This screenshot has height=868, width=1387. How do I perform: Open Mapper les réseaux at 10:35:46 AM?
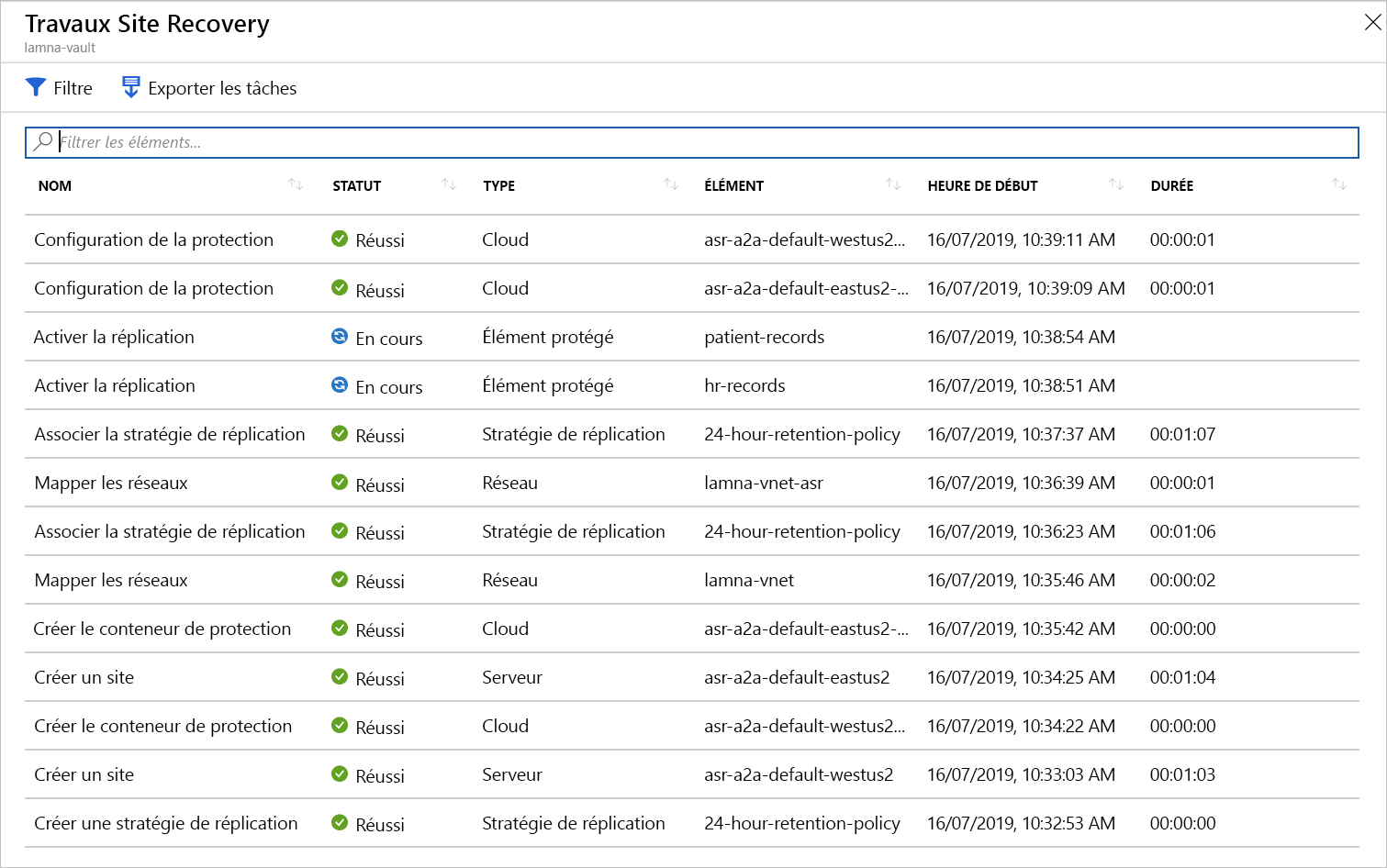[x=111, y=580]
